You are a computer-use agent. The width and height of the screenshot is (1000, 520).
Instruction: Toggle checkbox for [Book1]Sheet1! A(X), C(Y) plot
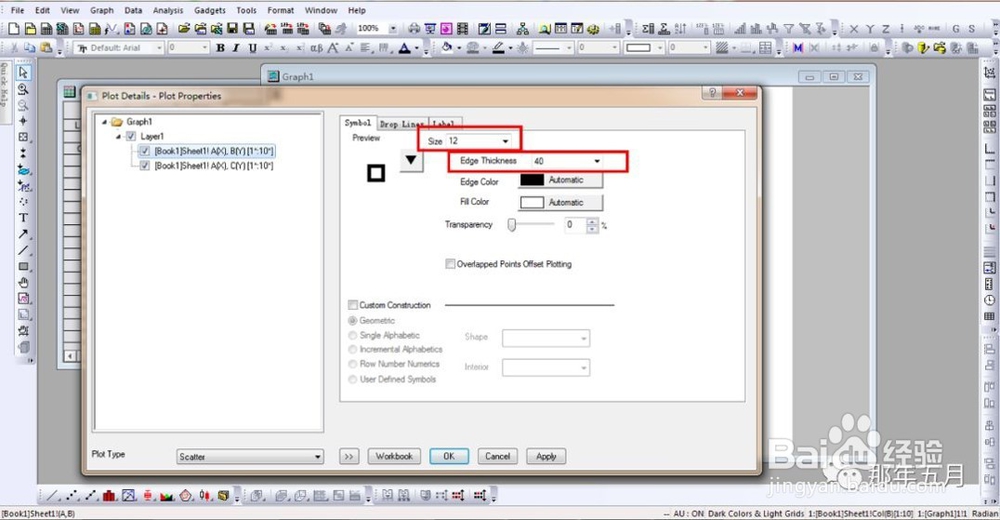click(145, 166)
